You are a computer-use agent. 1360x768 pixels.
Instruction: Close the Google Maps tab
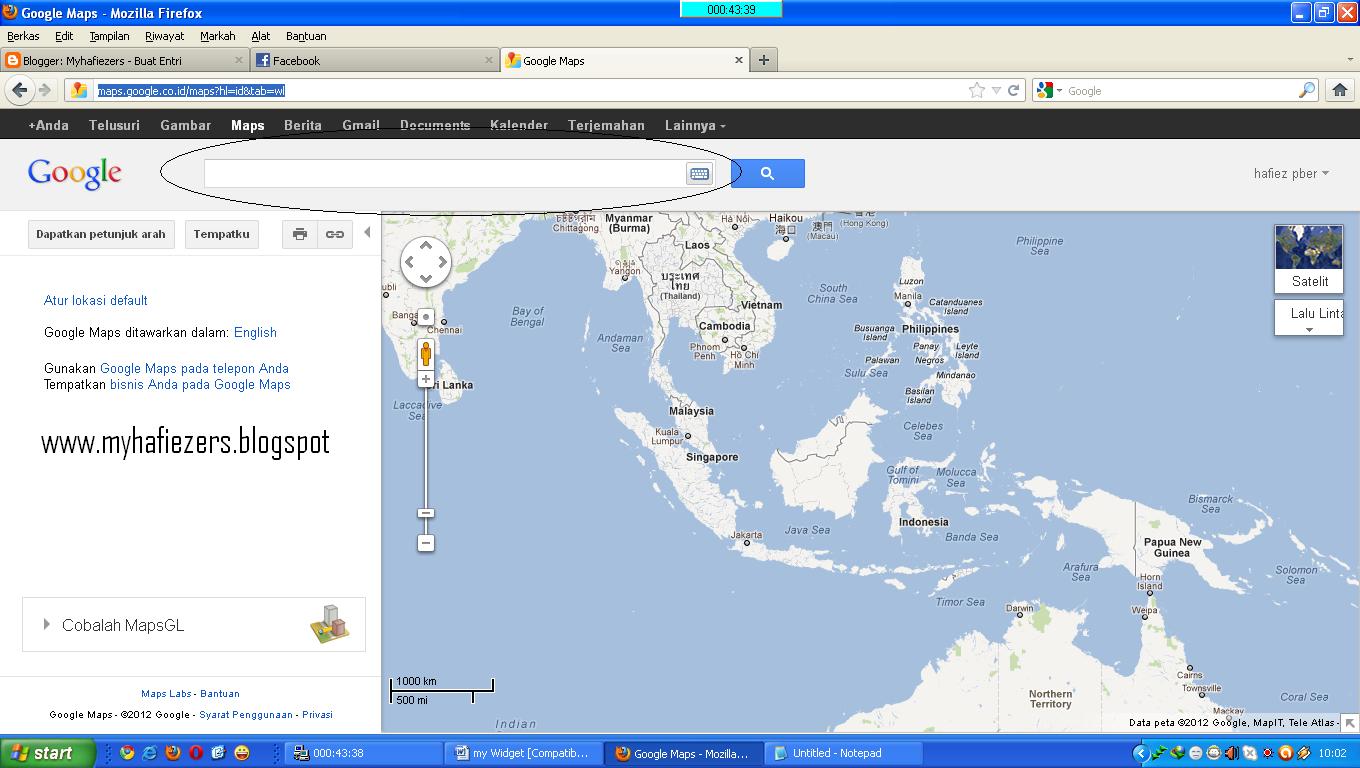[739, 60]
